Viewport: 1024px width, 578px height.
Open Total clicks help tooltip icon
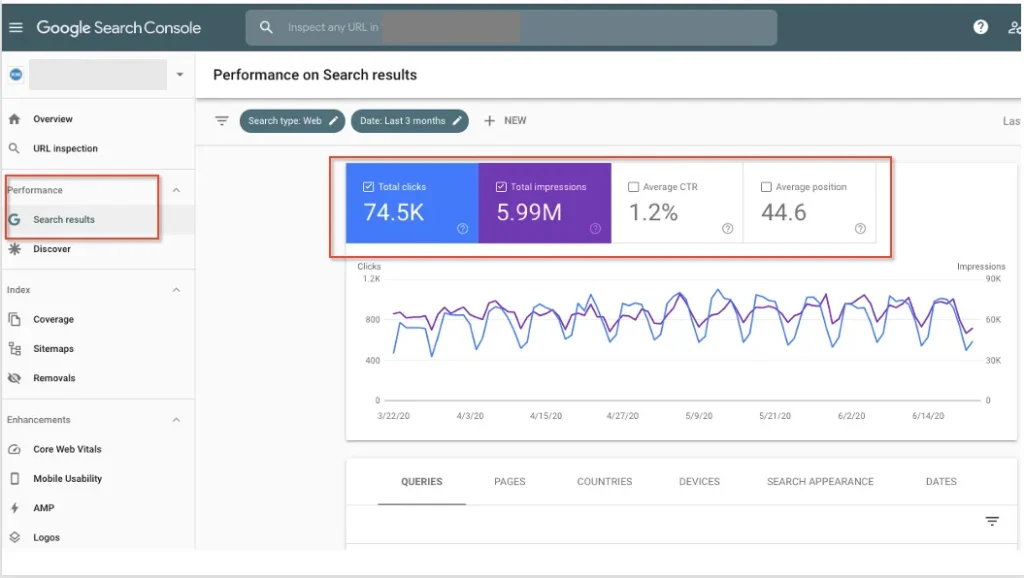pyautogui.click(x=462, y=229)
